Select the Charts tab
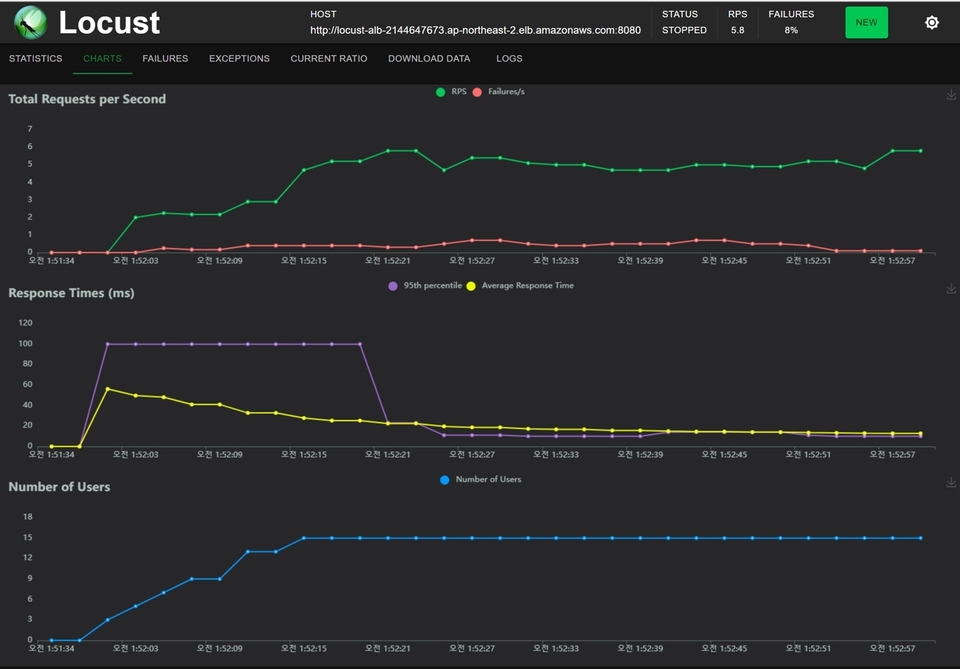Image resolution: width=960 pixels, height=669 pixels. (x=102, y=59)
